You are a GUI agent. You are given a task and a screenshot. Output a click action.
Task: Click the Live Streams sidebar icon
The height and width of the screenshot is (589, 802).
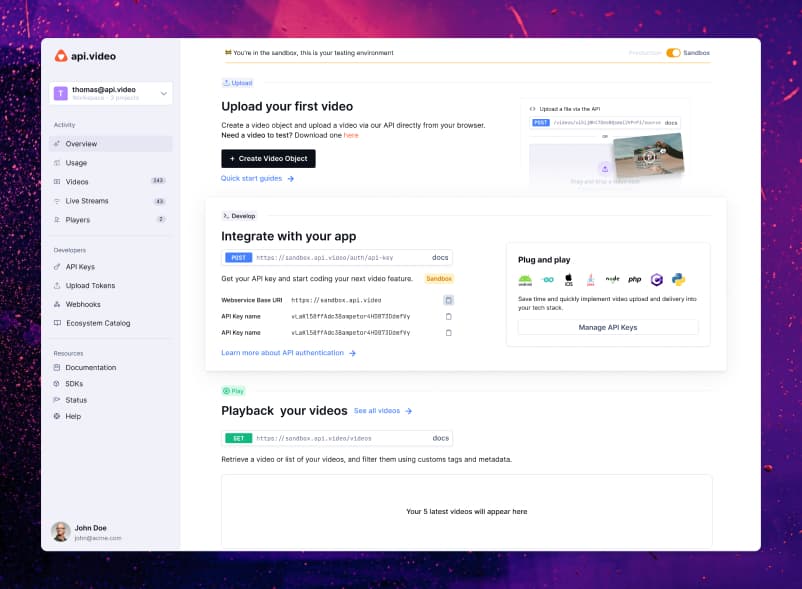click(57, 201)
